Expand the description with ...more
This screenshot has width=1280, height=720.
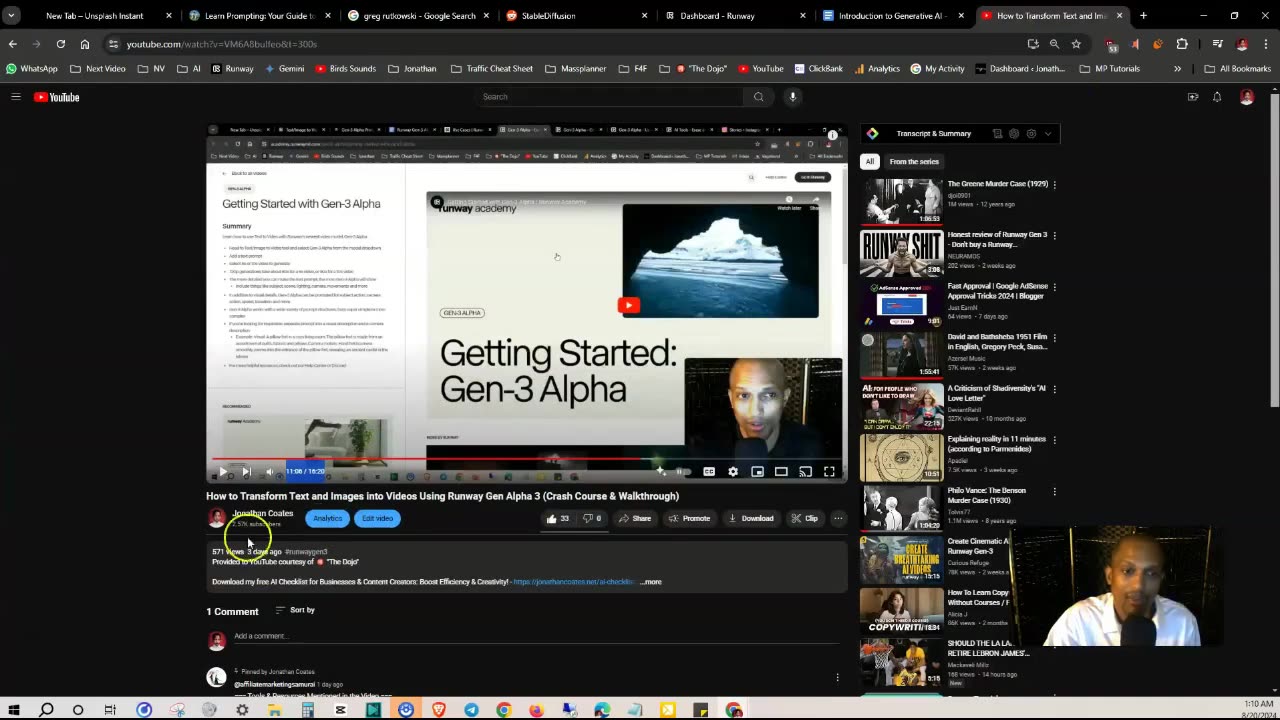click(x=651, y=582)
